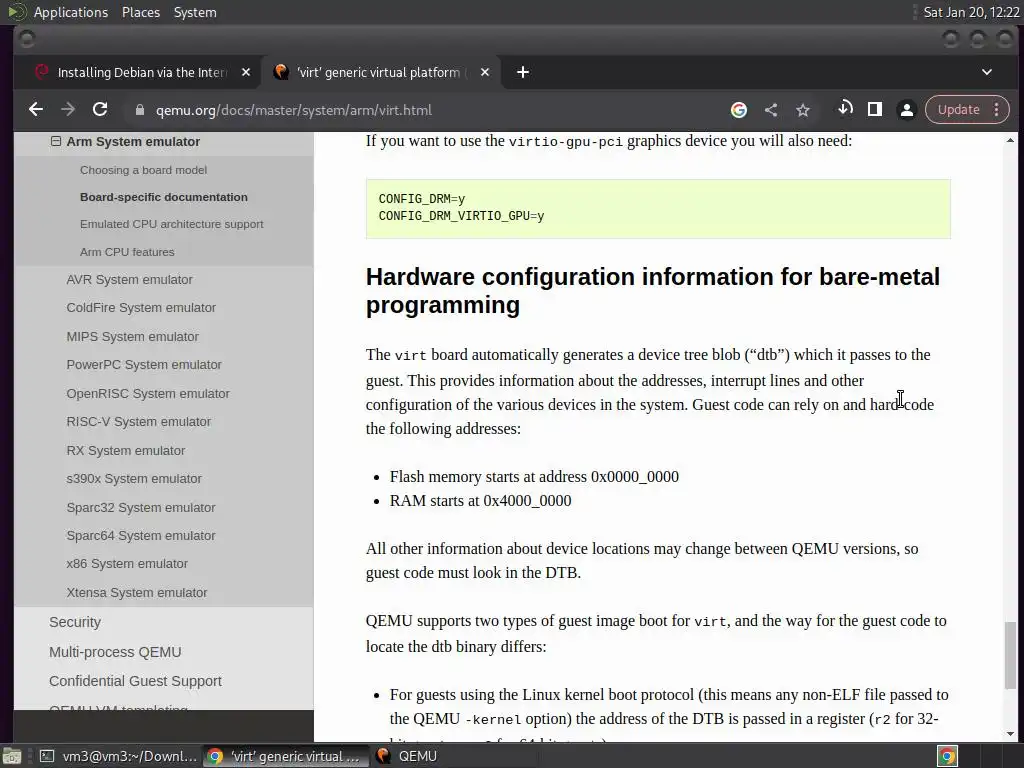Go forward to the next page
Image resolution: width=1024 pixels, height=768 pixels.
tap(68, 110)
